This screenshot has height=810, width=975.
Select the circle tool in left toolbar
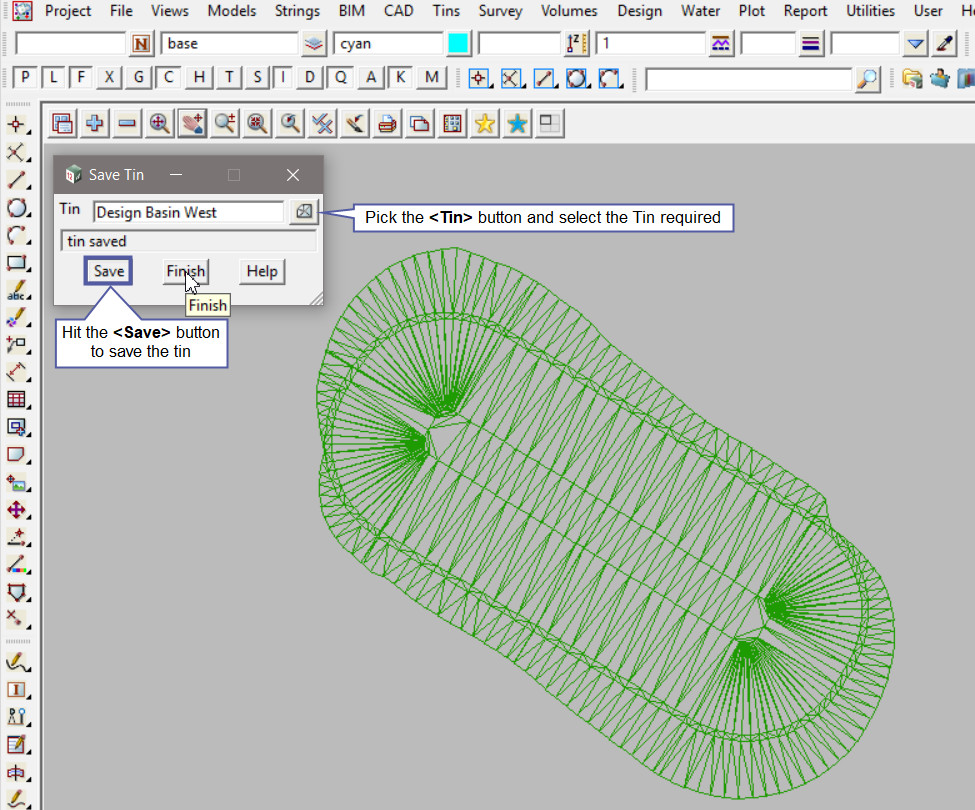17,208
